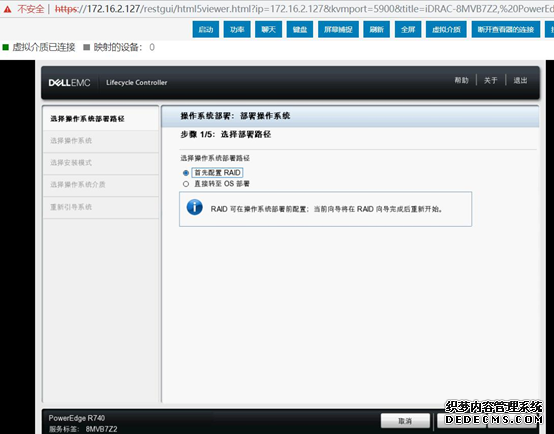Click the 刷新 refresh button

(377, 29)
